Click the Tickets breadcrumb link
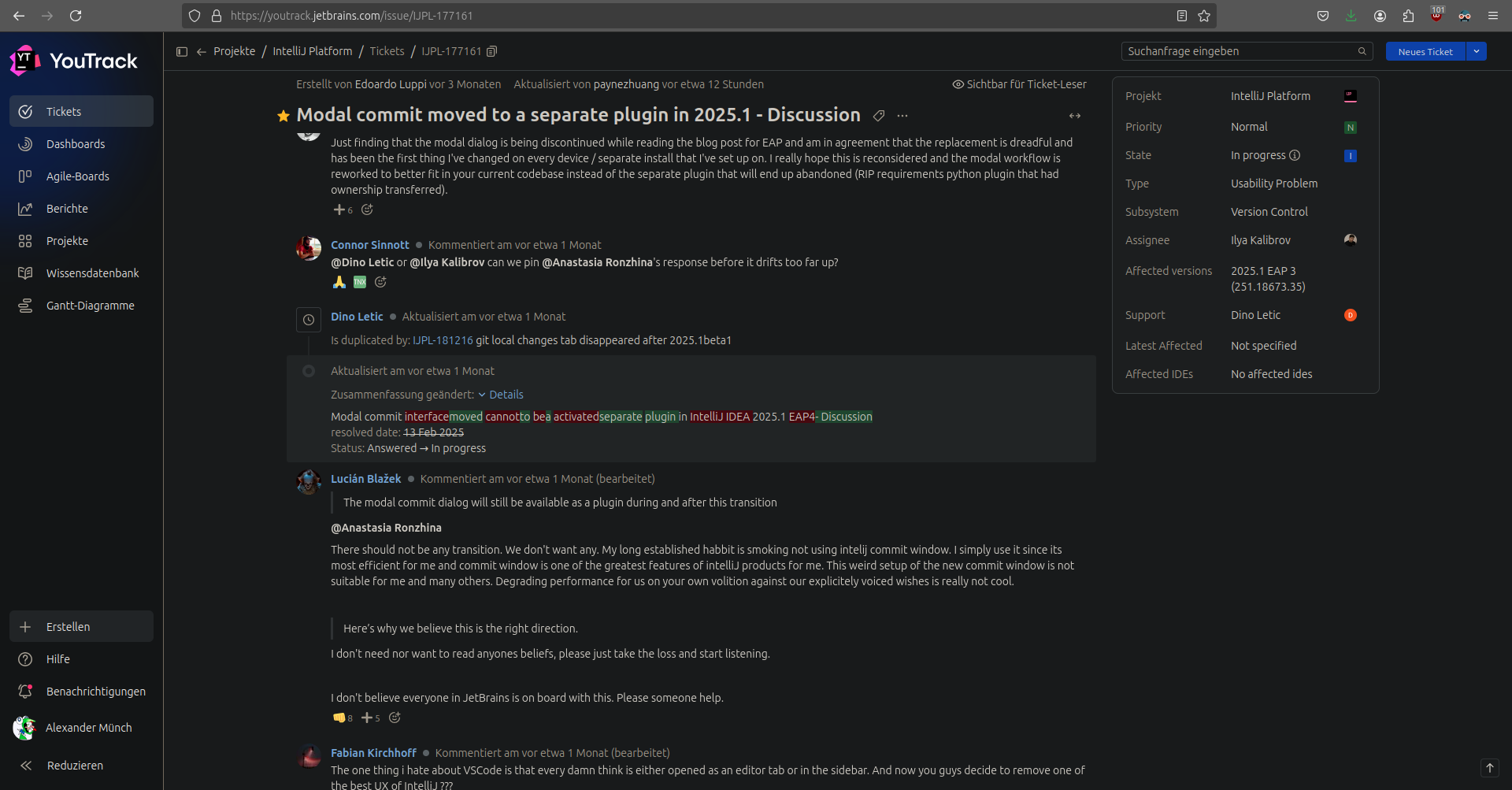 point(387,51)
